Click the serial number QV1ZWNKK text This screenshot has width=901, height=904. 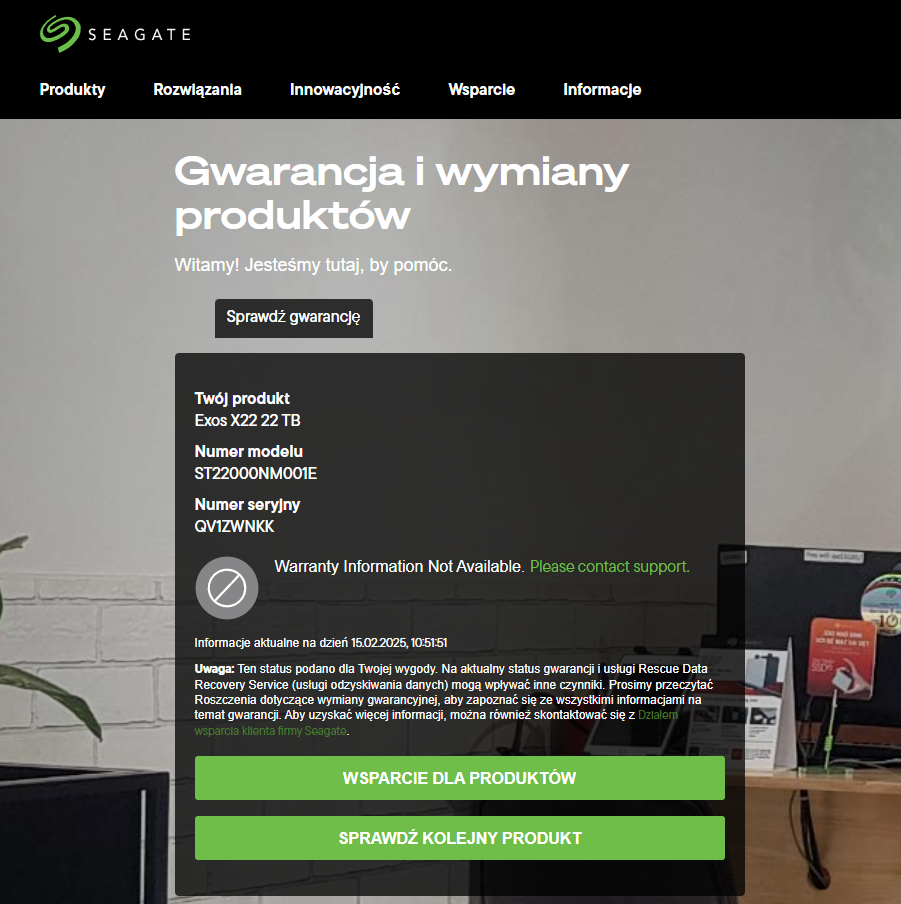(234, 526)
